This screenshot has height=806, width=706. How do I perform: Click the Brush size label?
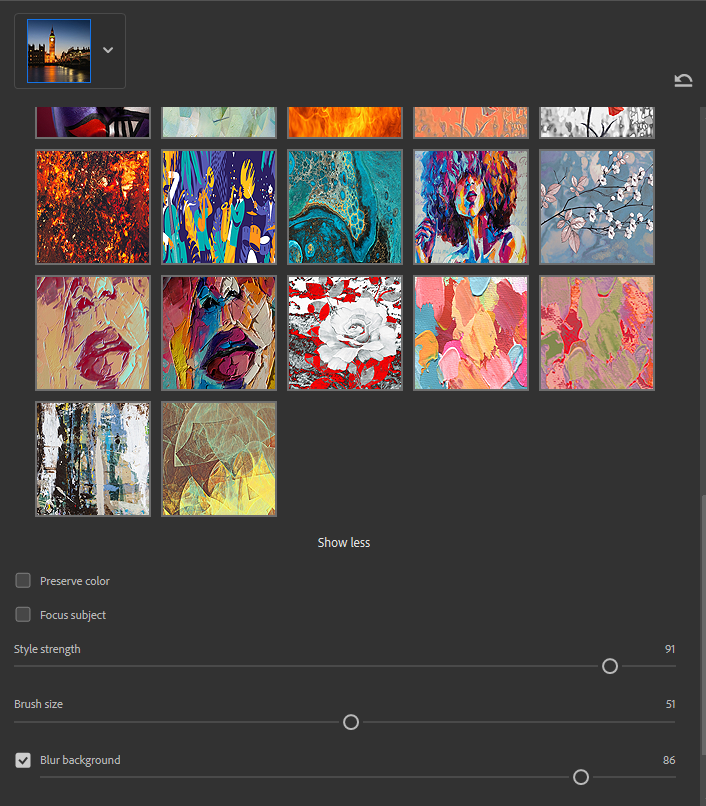click(39, 704)
